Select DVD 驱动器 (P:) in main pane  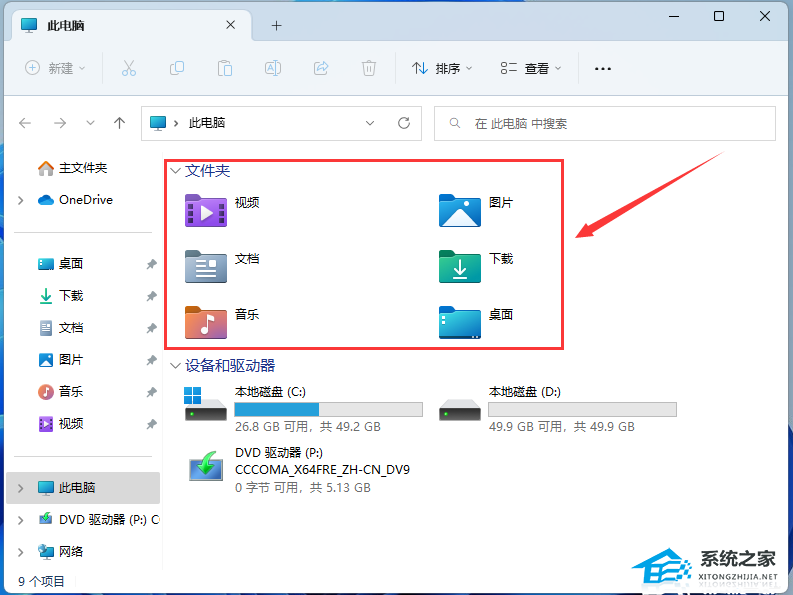click(x=298, y=470)
